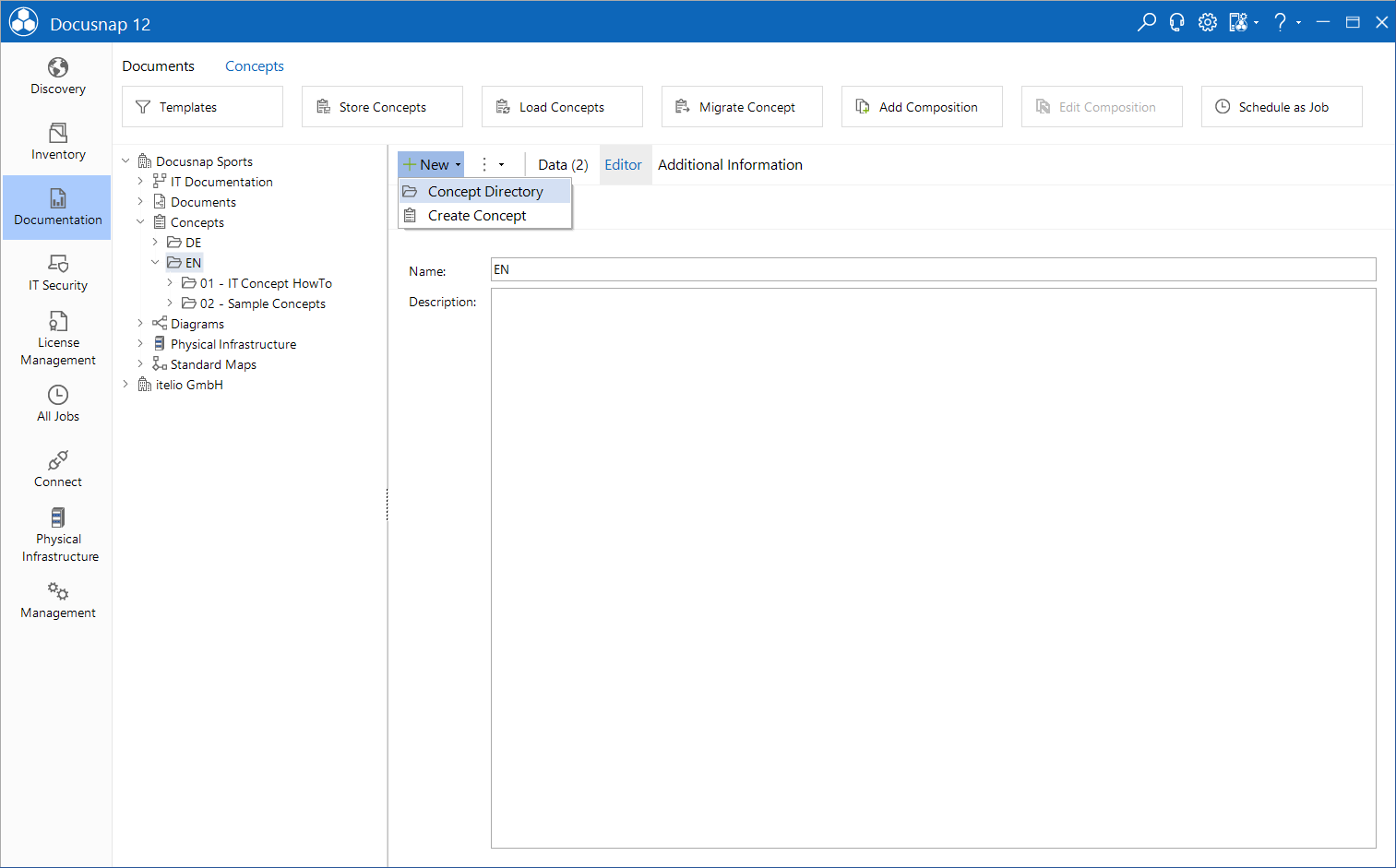Click the layout tools icon in the title bar
Image resolution: width=1396 pixels, height=868 pixels.
point(1238,22)
